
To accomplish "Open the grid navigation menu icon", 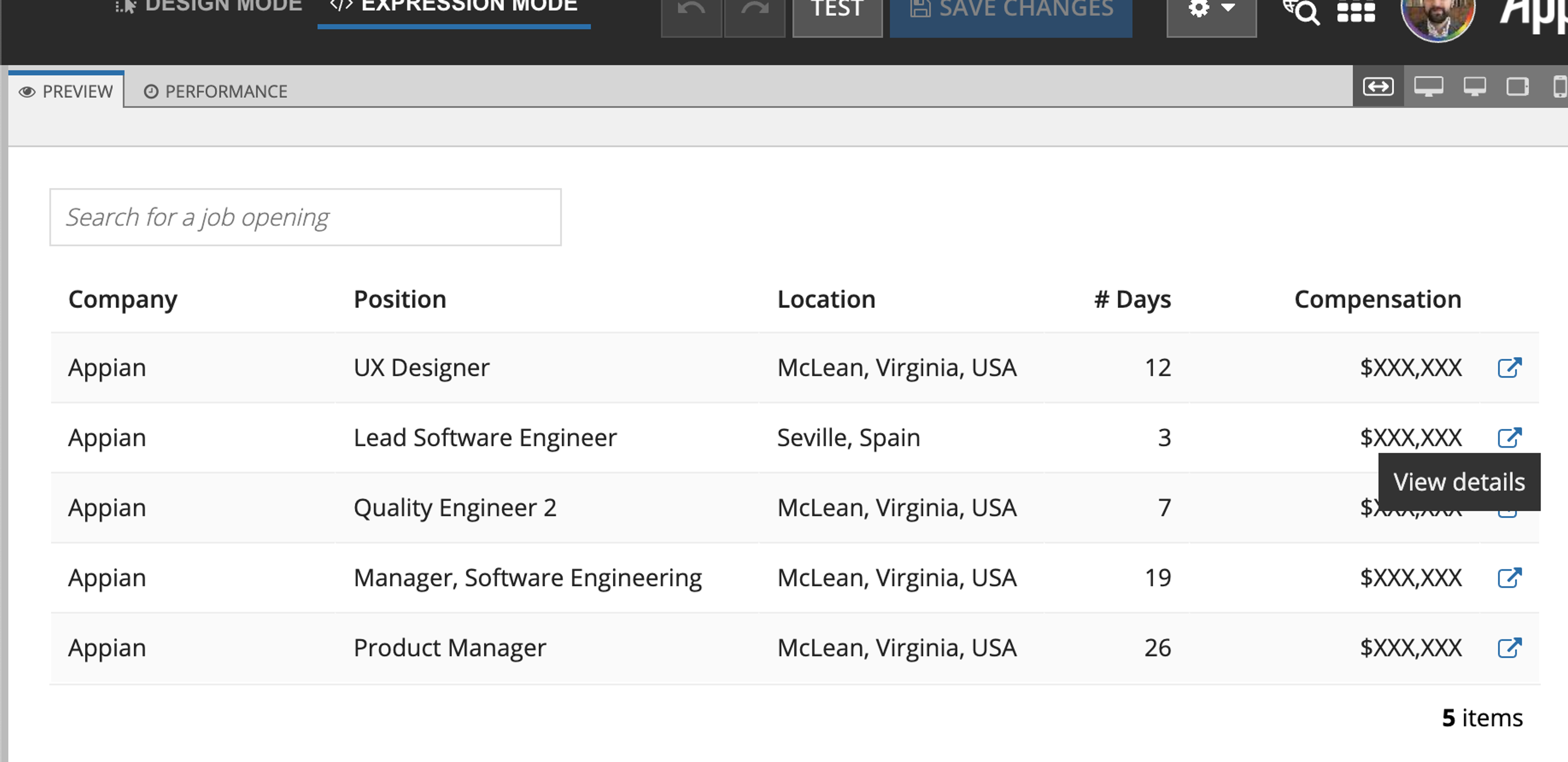I will coord(1356,11).
